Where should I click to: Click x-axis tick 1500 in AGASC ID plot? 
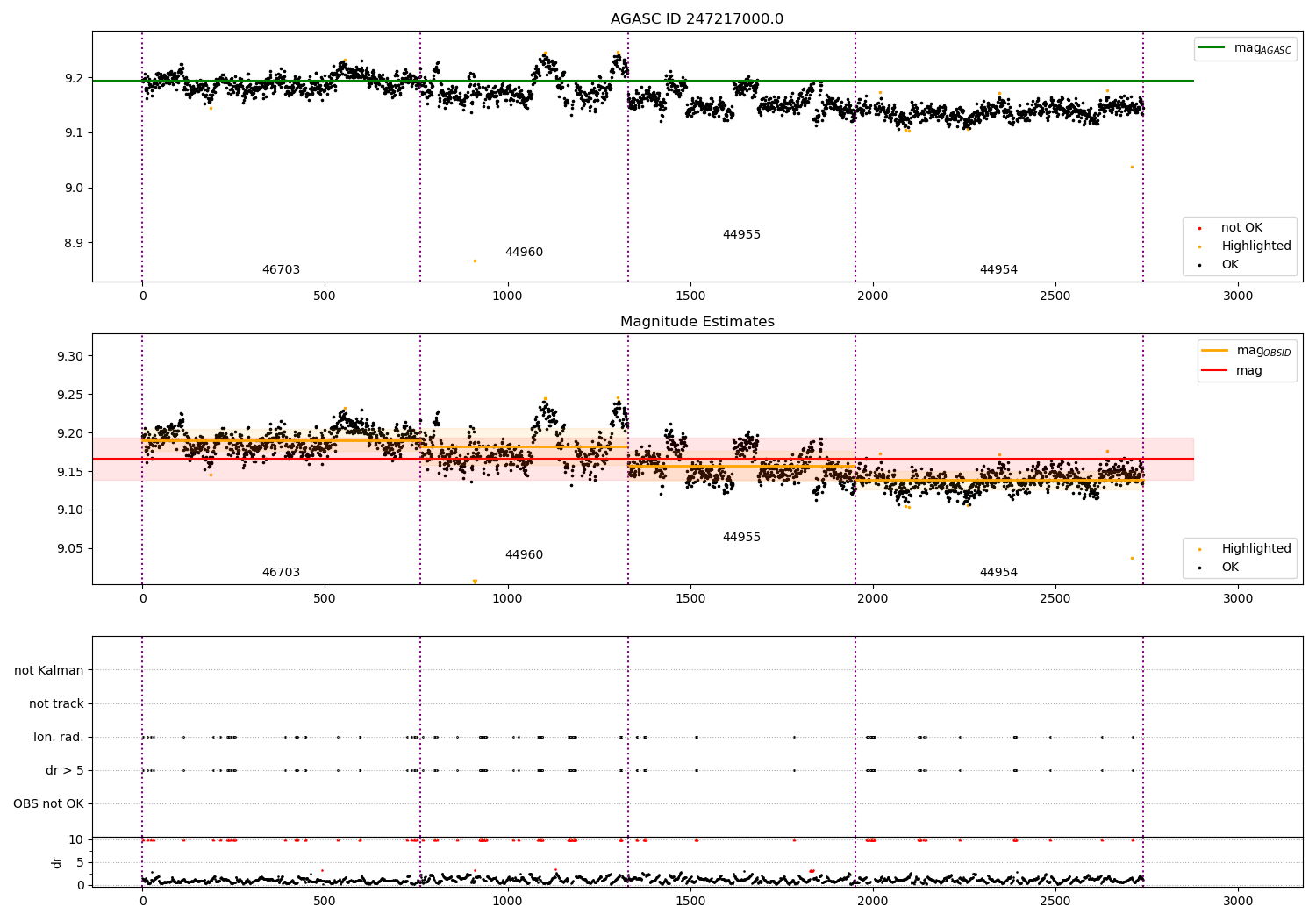coord(690,296)
